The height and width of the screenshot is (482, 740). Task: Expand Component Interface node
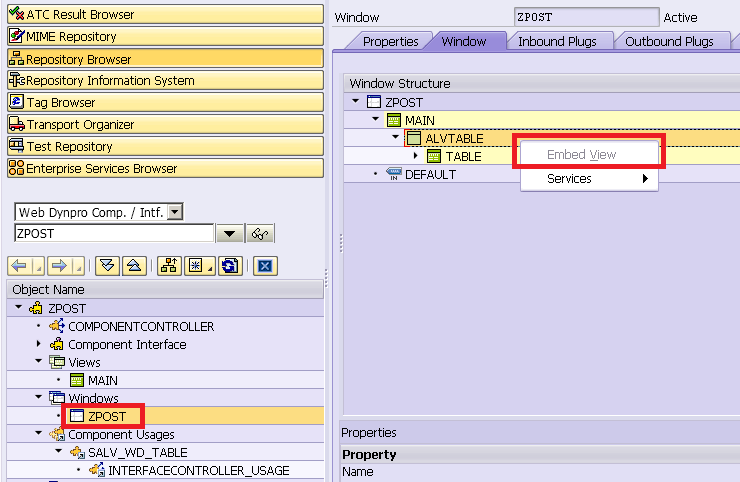tap(39, 344)
